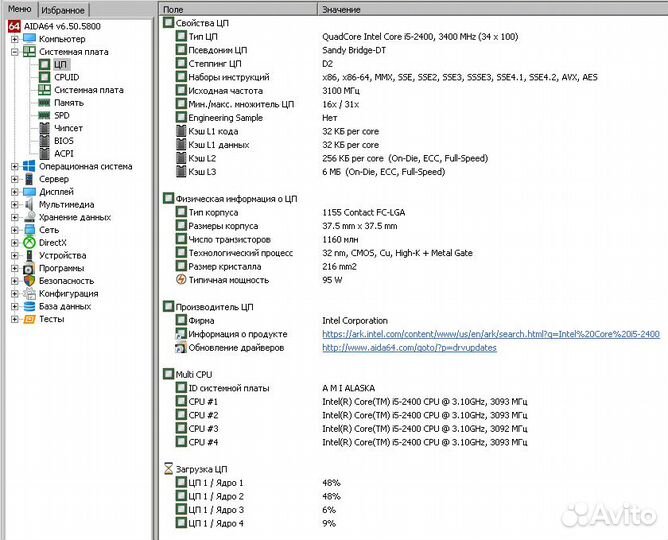This screenshot has height=540, width=668.
Task: Click the Устройства device icon
Action: pos(29,256)
